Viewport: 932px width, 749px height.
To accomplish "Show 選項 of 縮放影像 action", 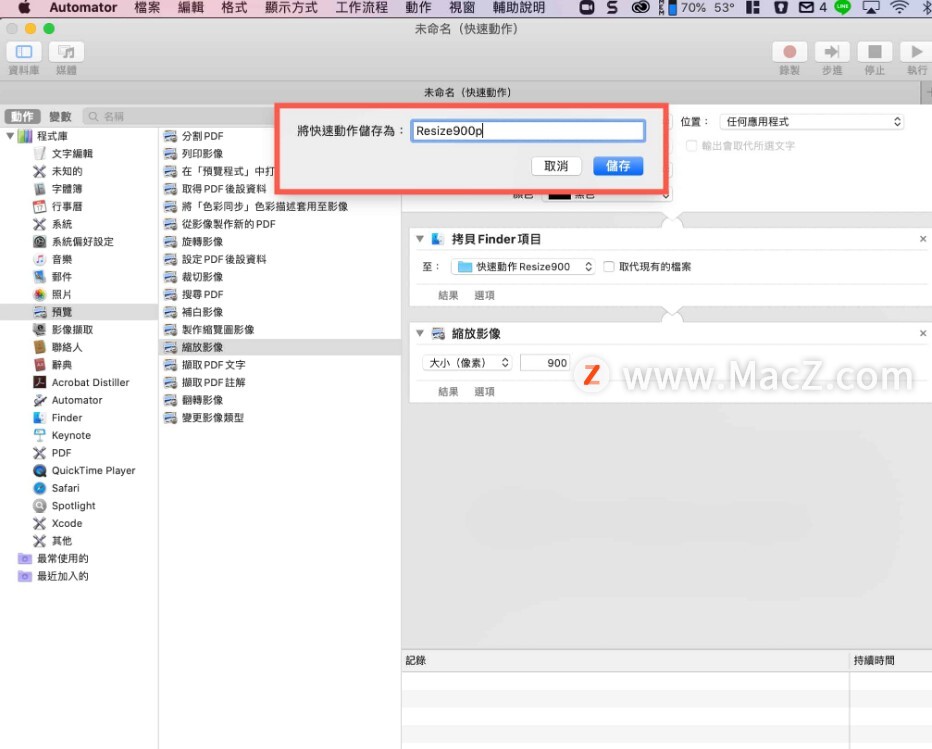I will point(484,392).
